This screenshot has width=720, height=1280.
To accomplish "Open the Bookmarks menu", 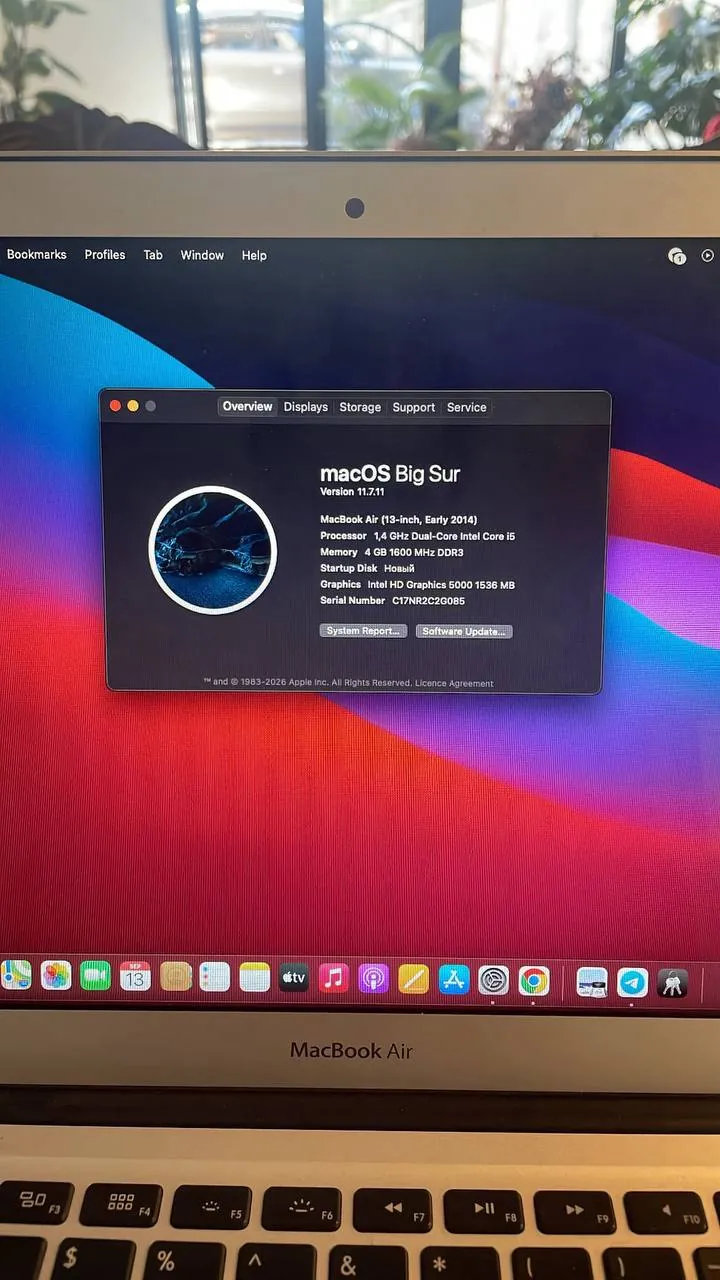I will click(37, 255).
